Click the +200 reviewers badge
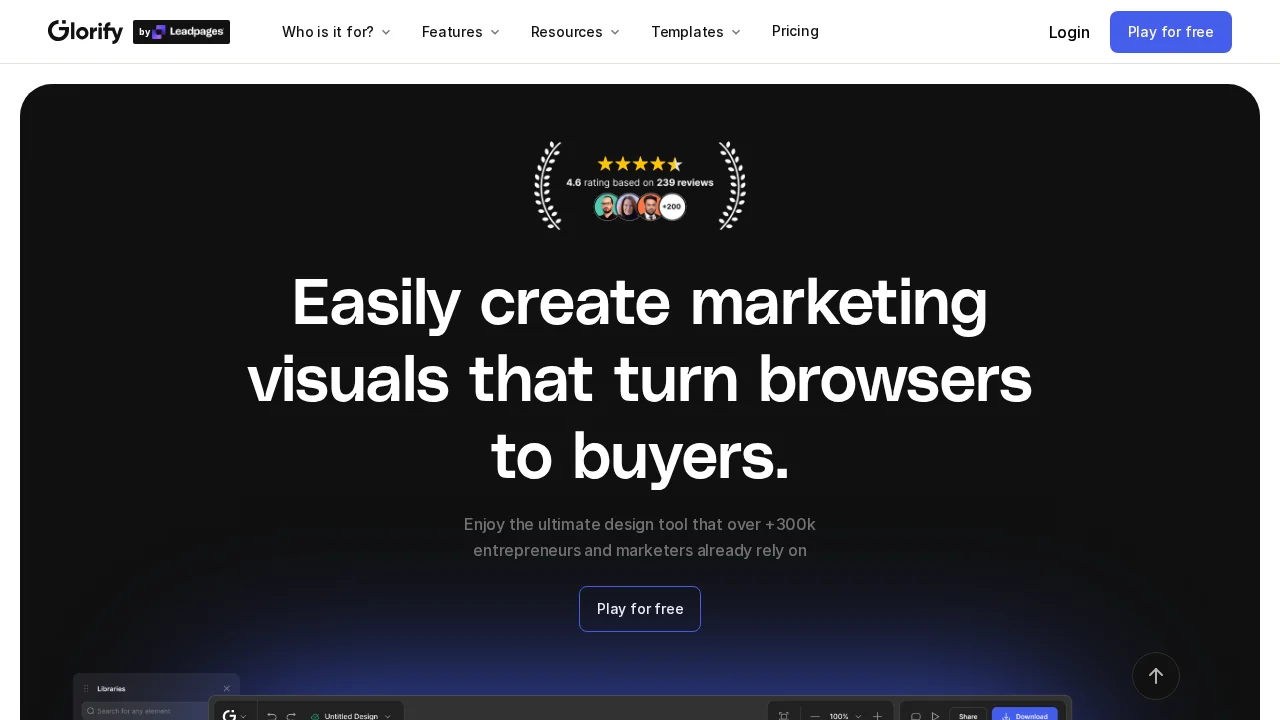This screenshot has width=1280, height=720. tap(672, 207)
